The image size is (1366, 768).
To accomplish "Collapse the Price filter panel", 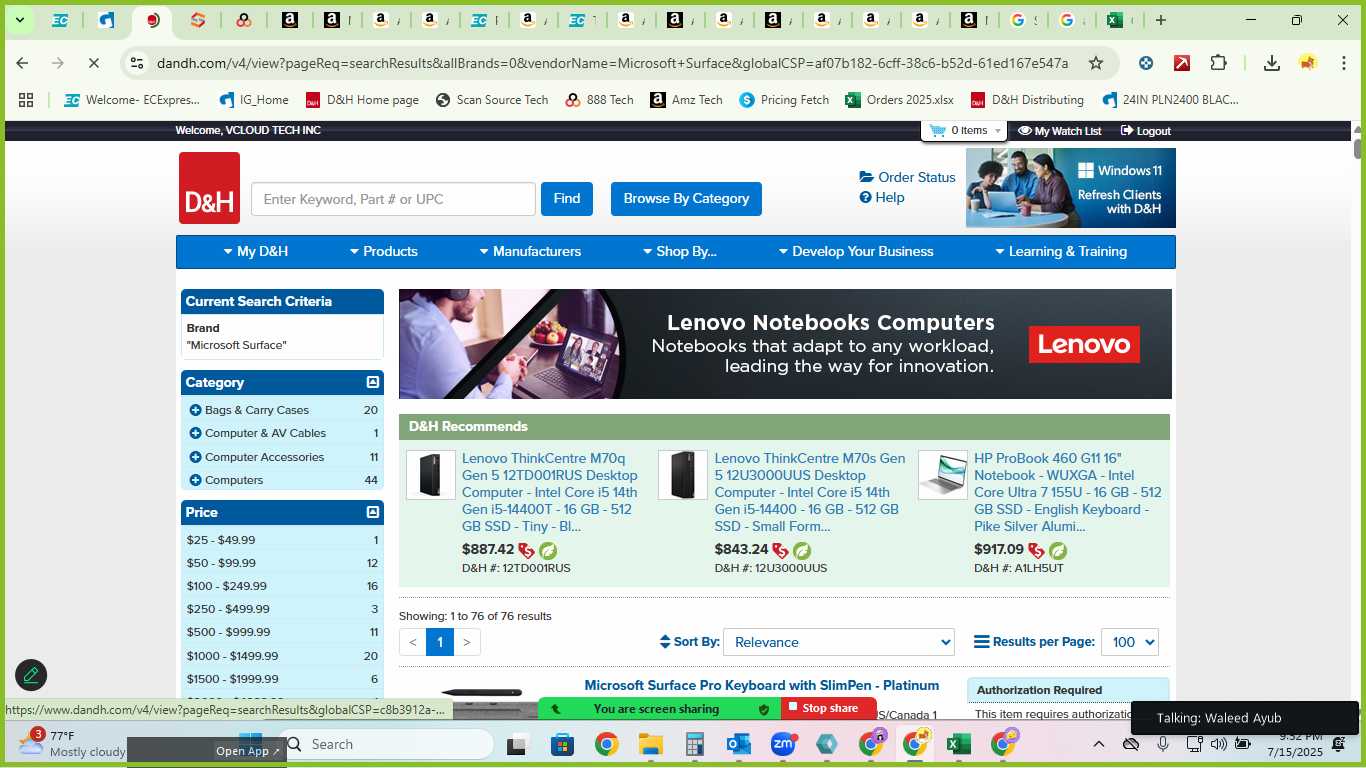I will [373, 512].
